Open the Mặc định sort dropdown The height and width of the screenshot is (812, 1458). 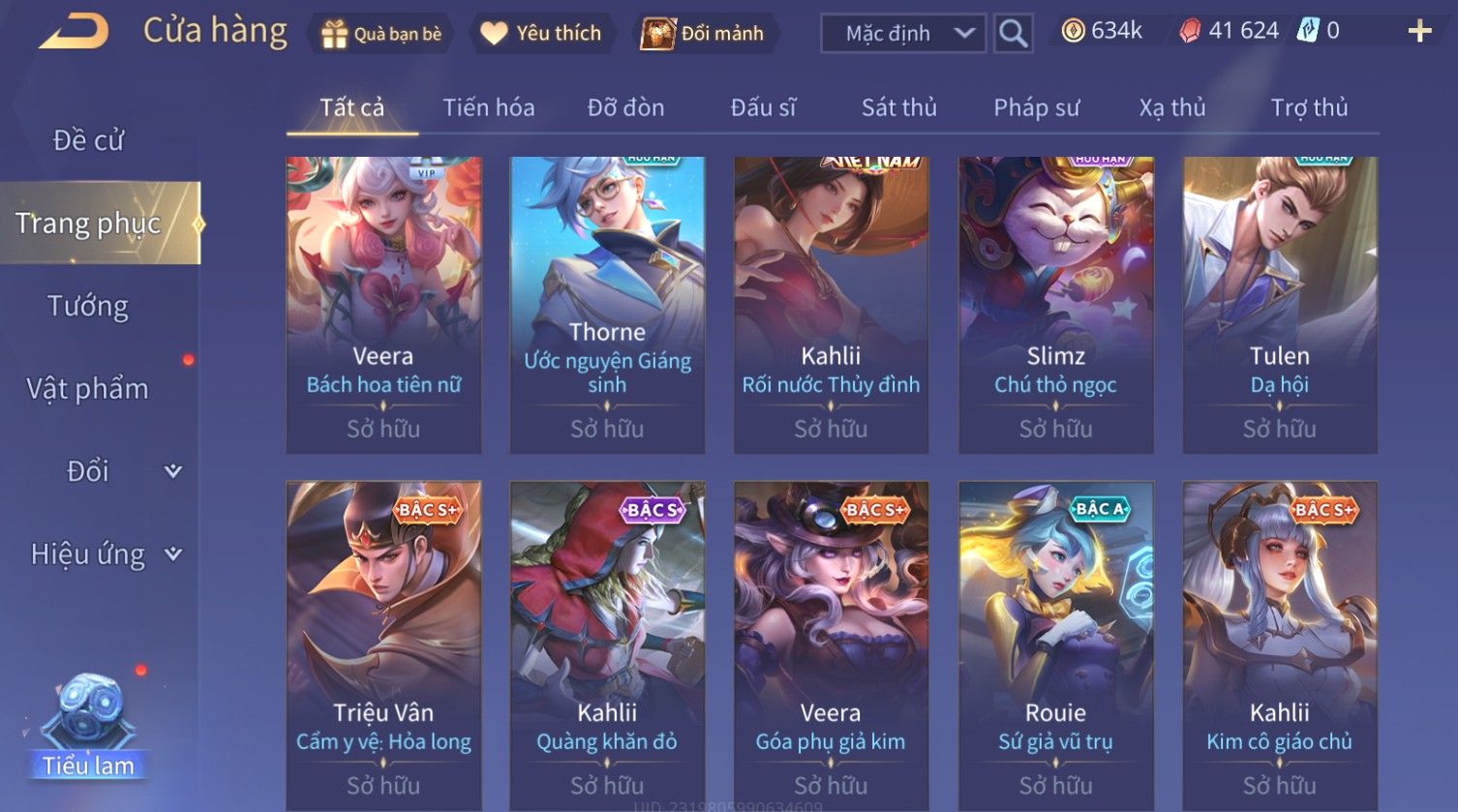(903, 34)
